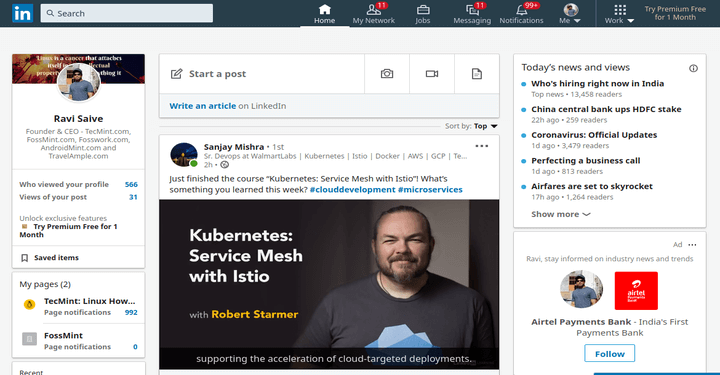This screenshot has height=375, width=720.
Task: Open the Kubernetes Service Mesh course image
Action: click(329, 284)
